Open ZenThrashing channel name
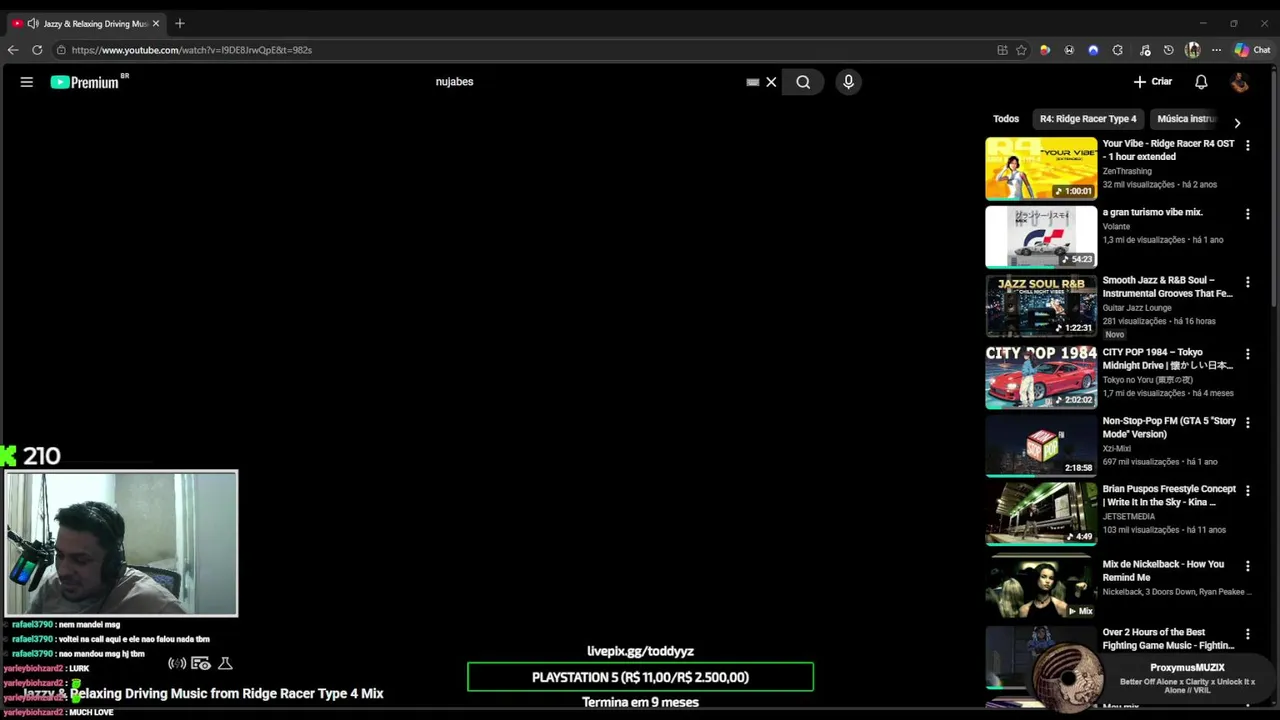This screenshot has width=1280, height=720. [x=1127, y=171]
